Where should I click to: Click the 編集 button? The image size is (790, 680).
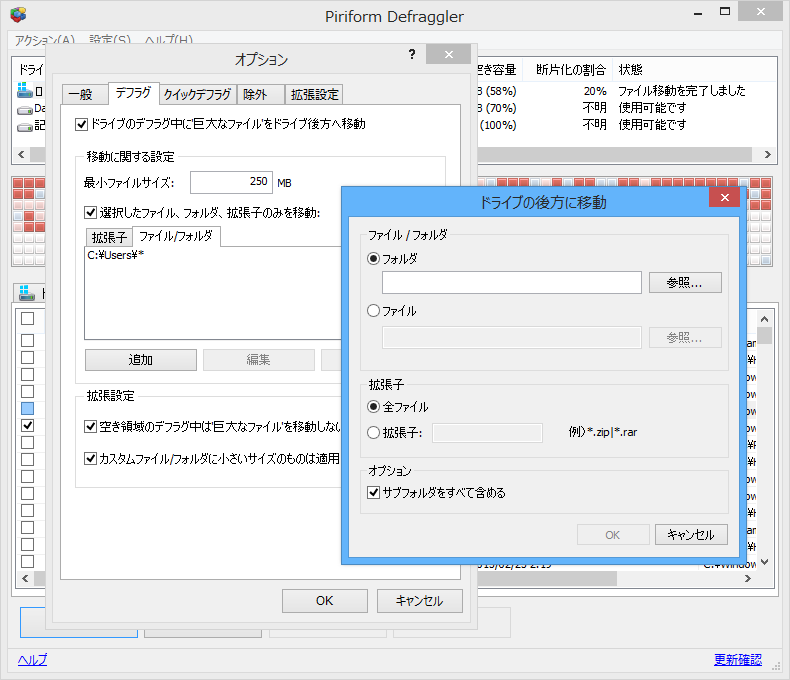[x=258, y=360]
